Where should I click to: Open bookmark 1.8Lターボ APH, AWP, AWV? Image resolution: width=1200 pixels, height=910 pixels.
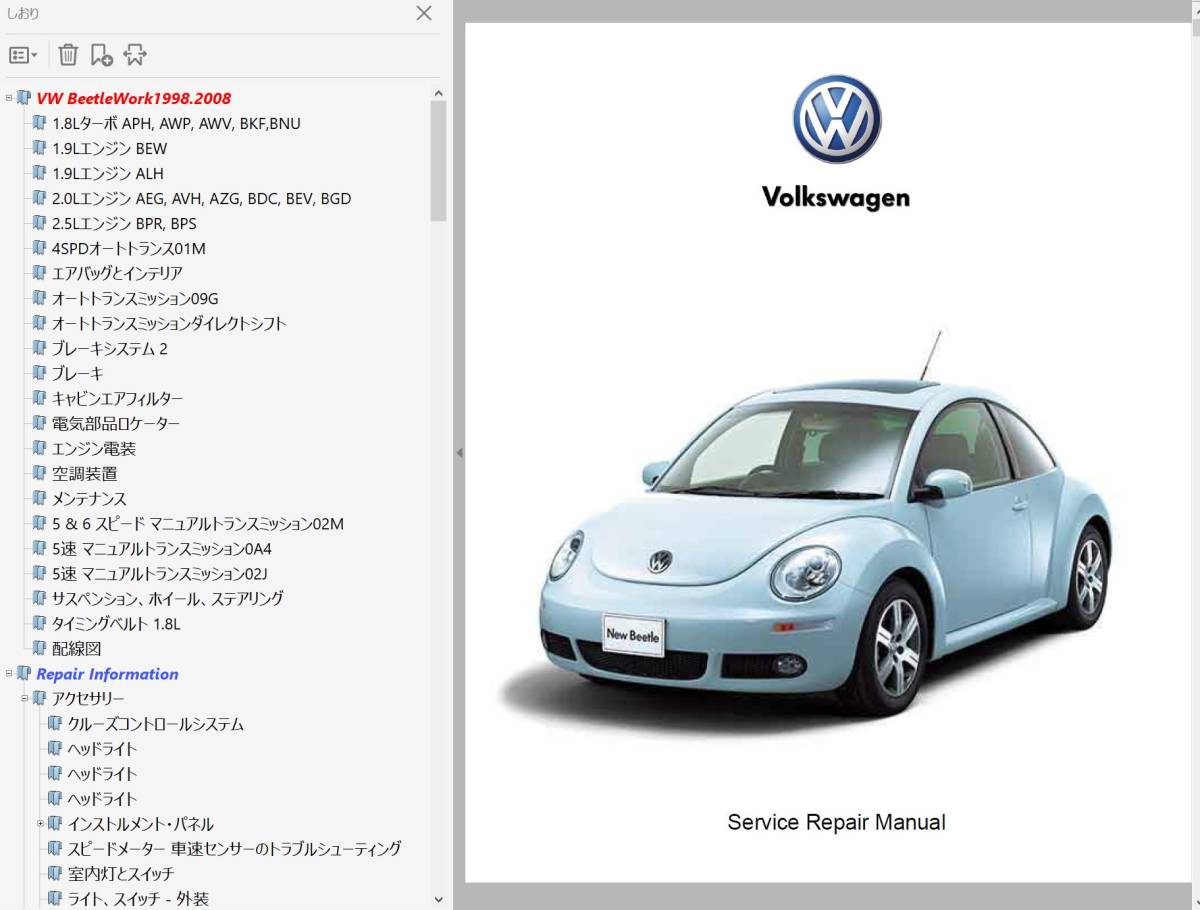(176, 123)
